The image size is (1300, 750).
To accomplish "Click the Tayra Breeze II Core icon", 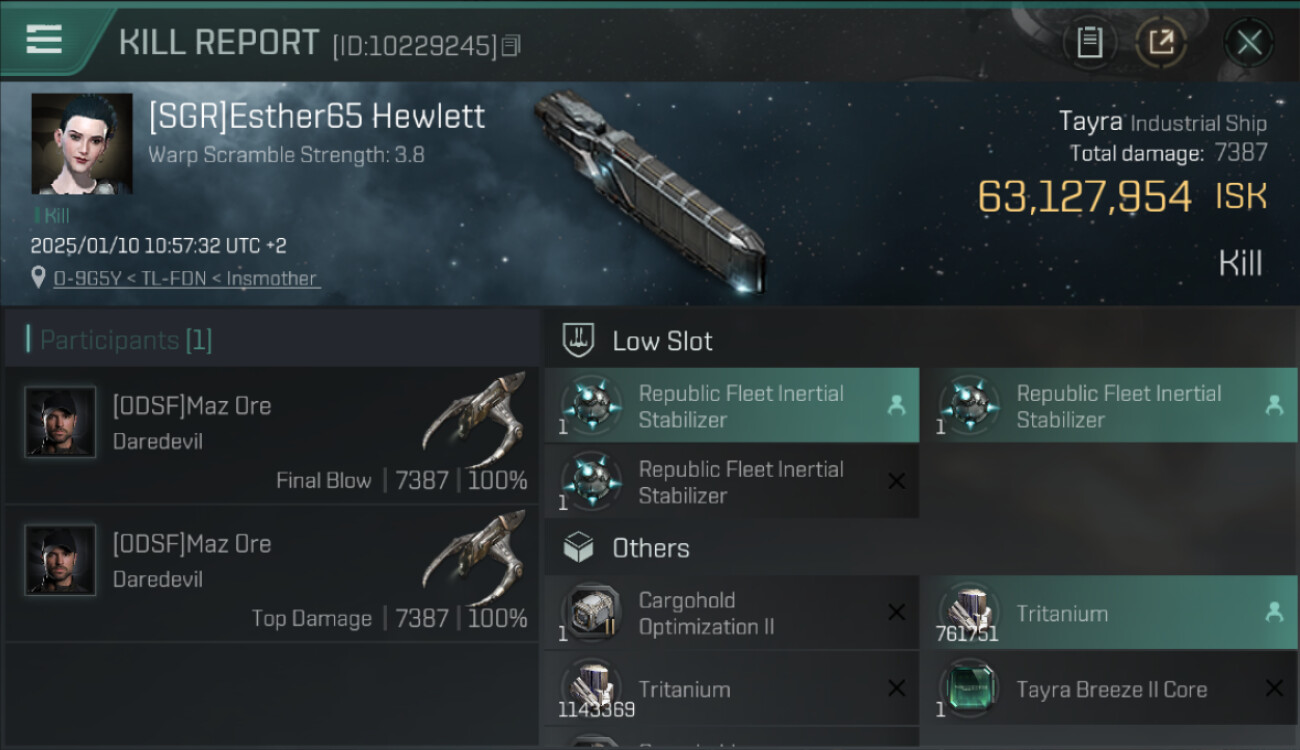I will [x=968, y=689].
